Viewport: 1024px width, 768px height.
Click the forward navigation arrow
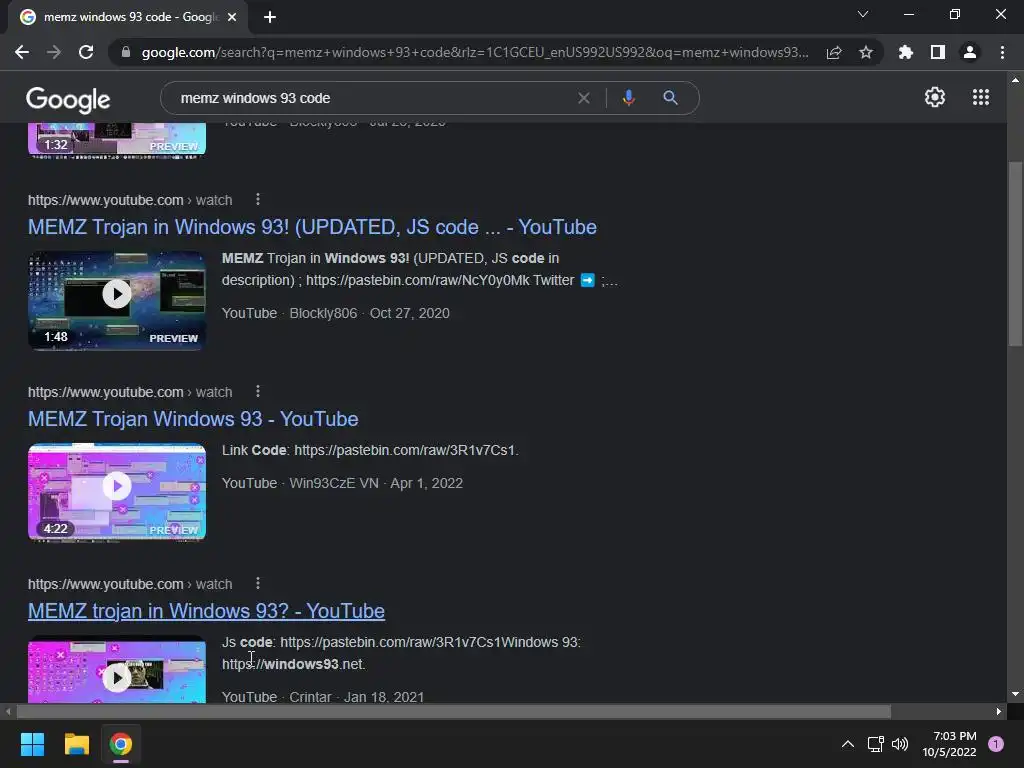(54, 52)
